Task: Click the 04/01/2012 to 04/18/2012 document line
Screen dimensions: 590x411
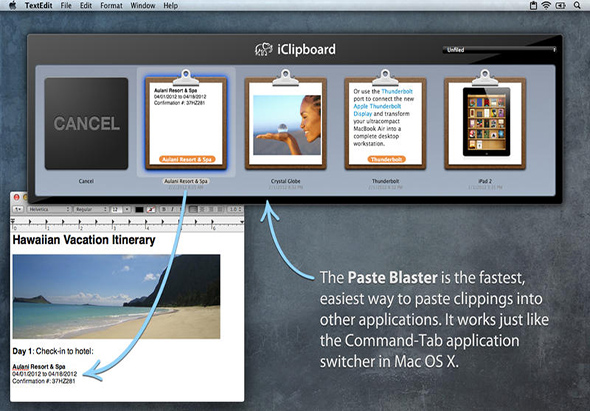Action: 44,374
